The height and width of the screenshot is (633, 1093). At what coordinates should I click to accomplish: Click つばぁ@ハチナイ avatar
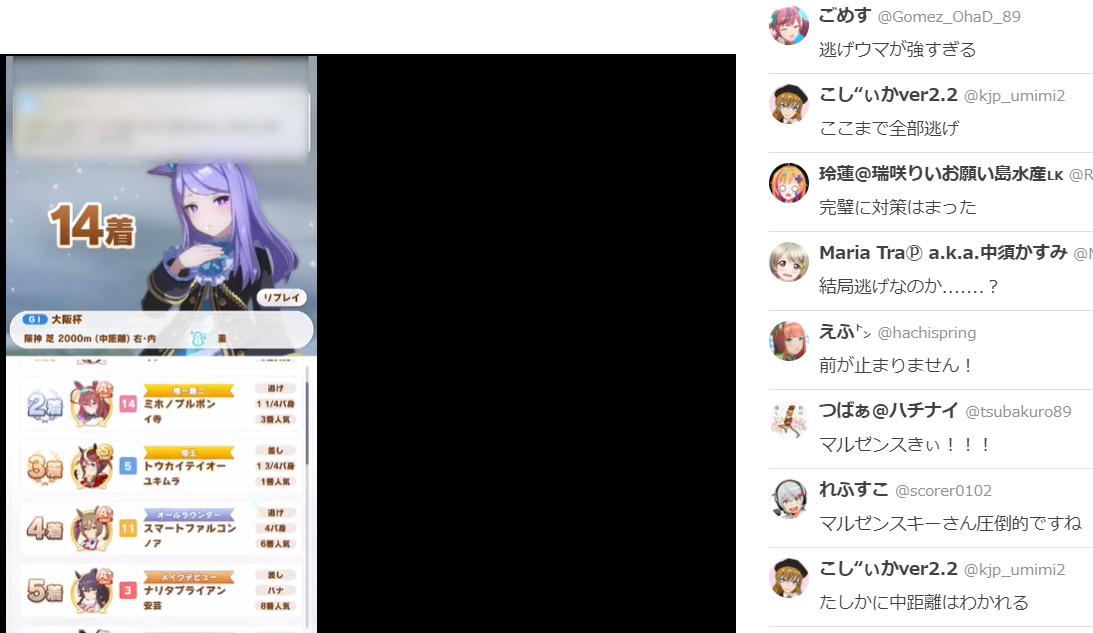pyautogui.click(x=788, y=420)
